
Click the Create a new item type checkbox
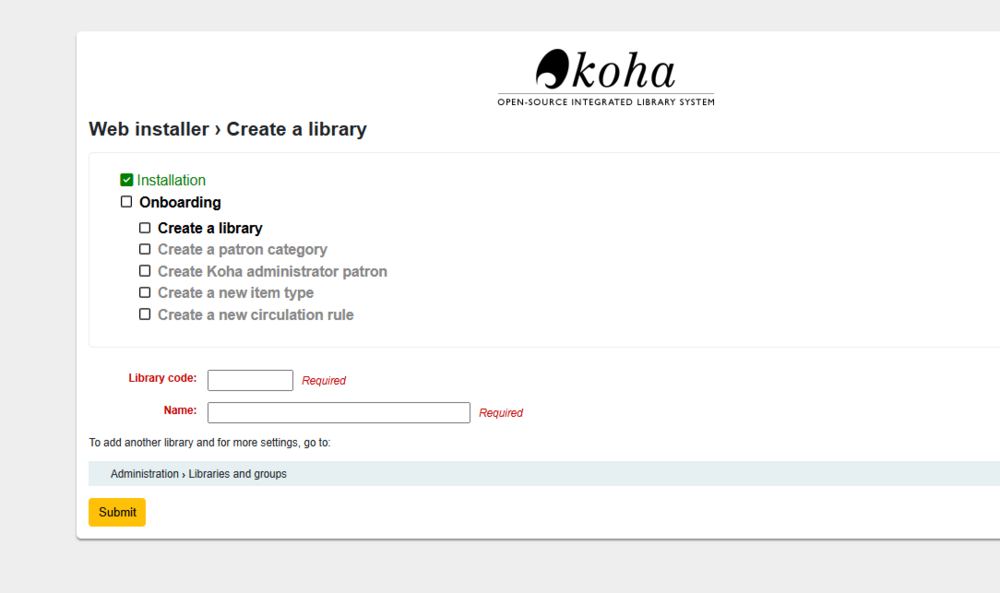click(145, 292)
